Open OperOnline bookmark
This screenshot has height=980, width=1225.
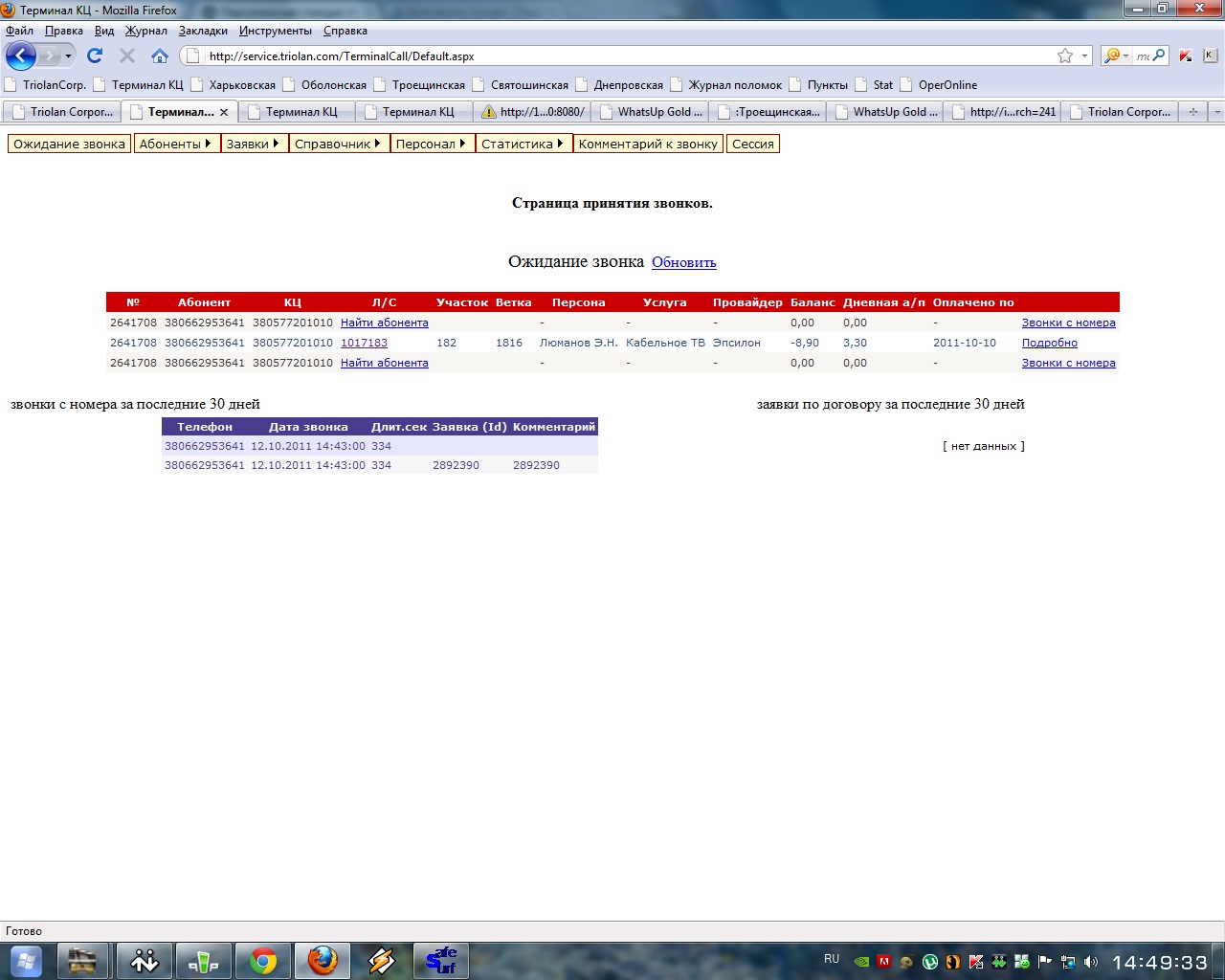point(938,84)
